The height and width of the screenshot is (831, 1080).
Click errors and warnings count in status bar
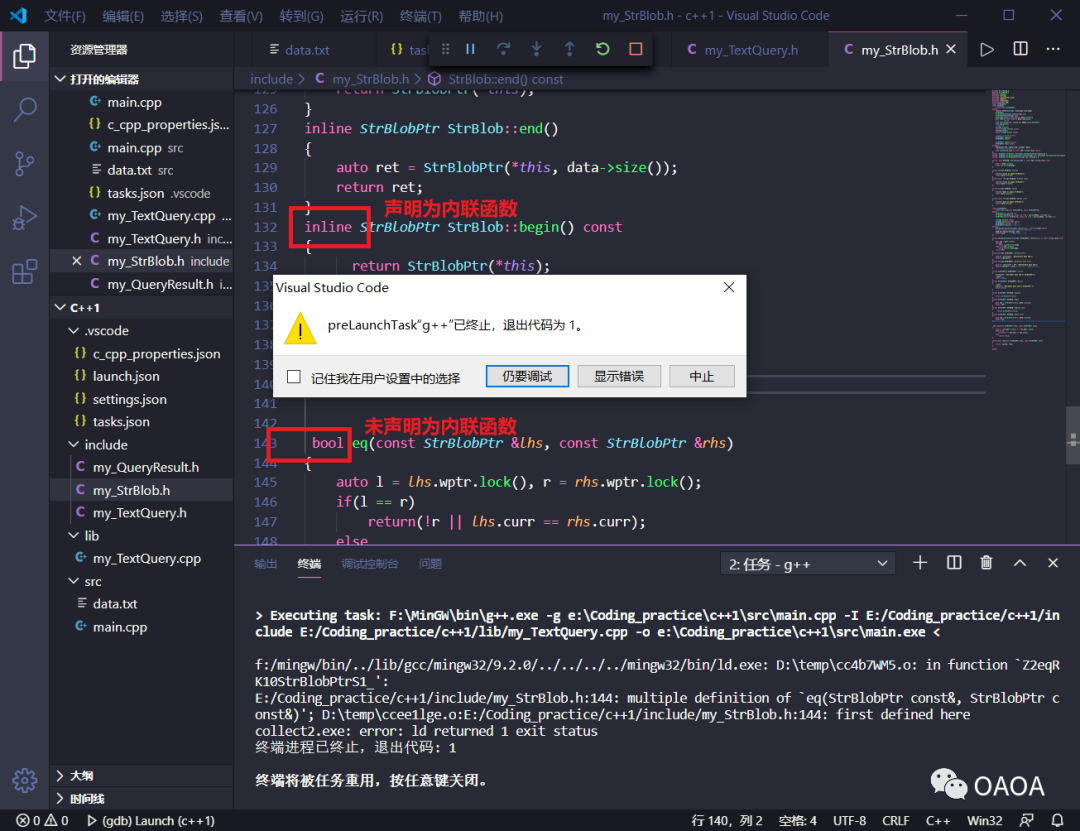(43, 820)
